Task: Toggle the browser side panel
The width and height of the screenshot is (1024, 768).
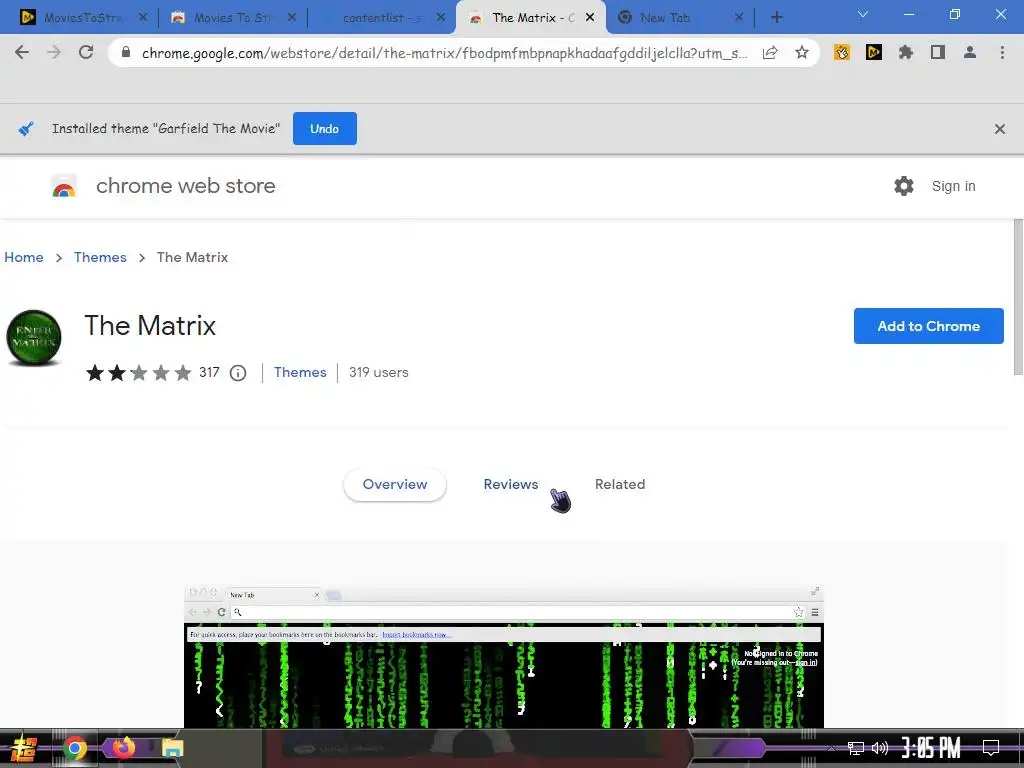Action: click(938, 52)
